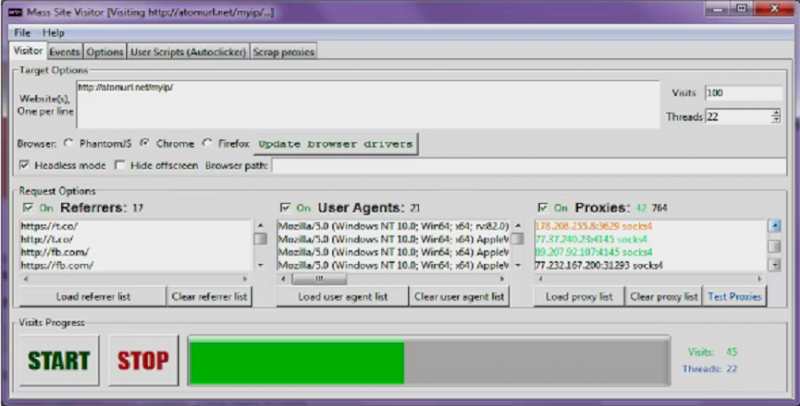800x406 pixels.
Task: Select referrer https://fb.com/ row
Action: (x=136, y=265)
